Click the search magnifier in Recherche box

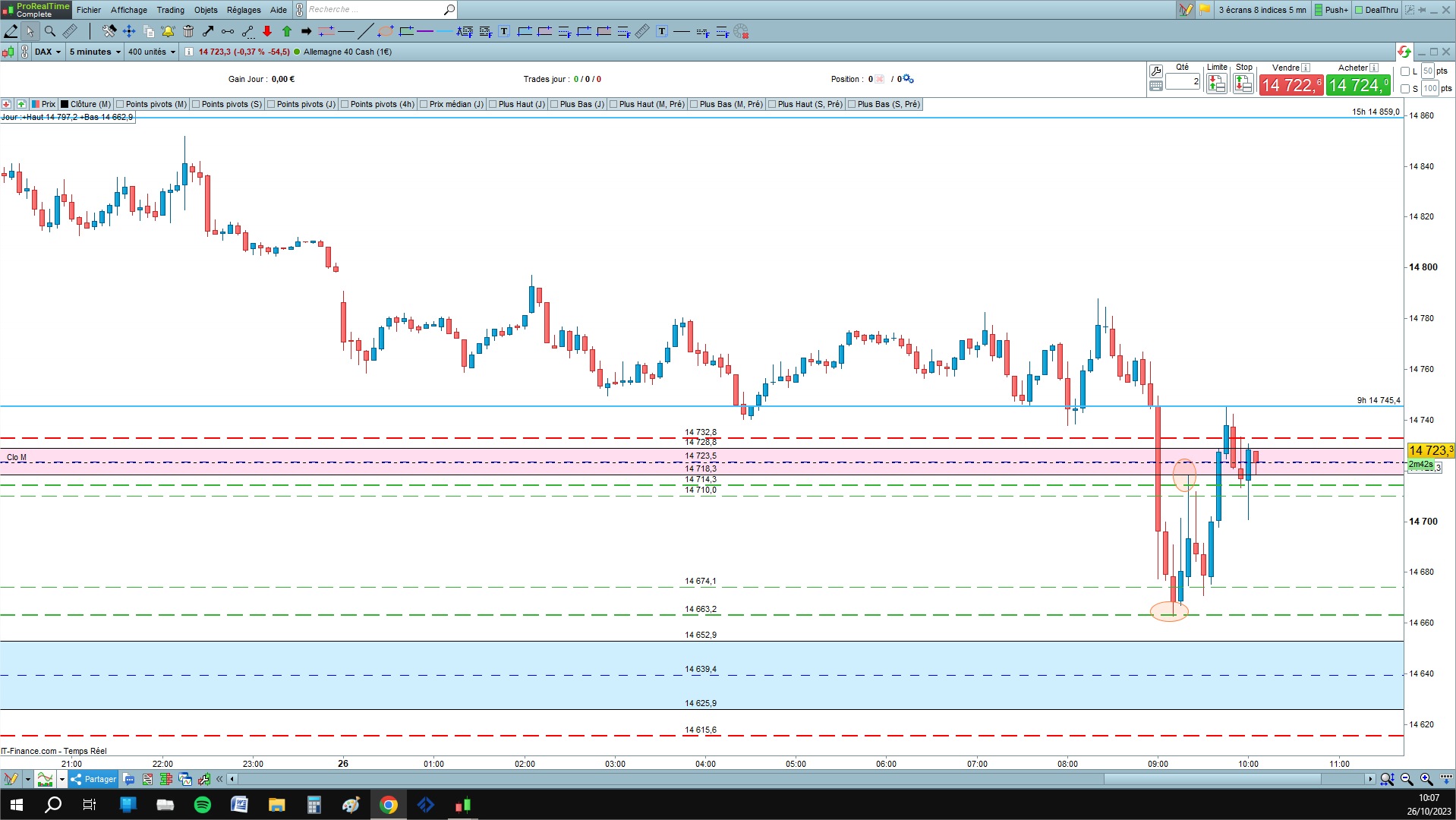tap(449, 10)
